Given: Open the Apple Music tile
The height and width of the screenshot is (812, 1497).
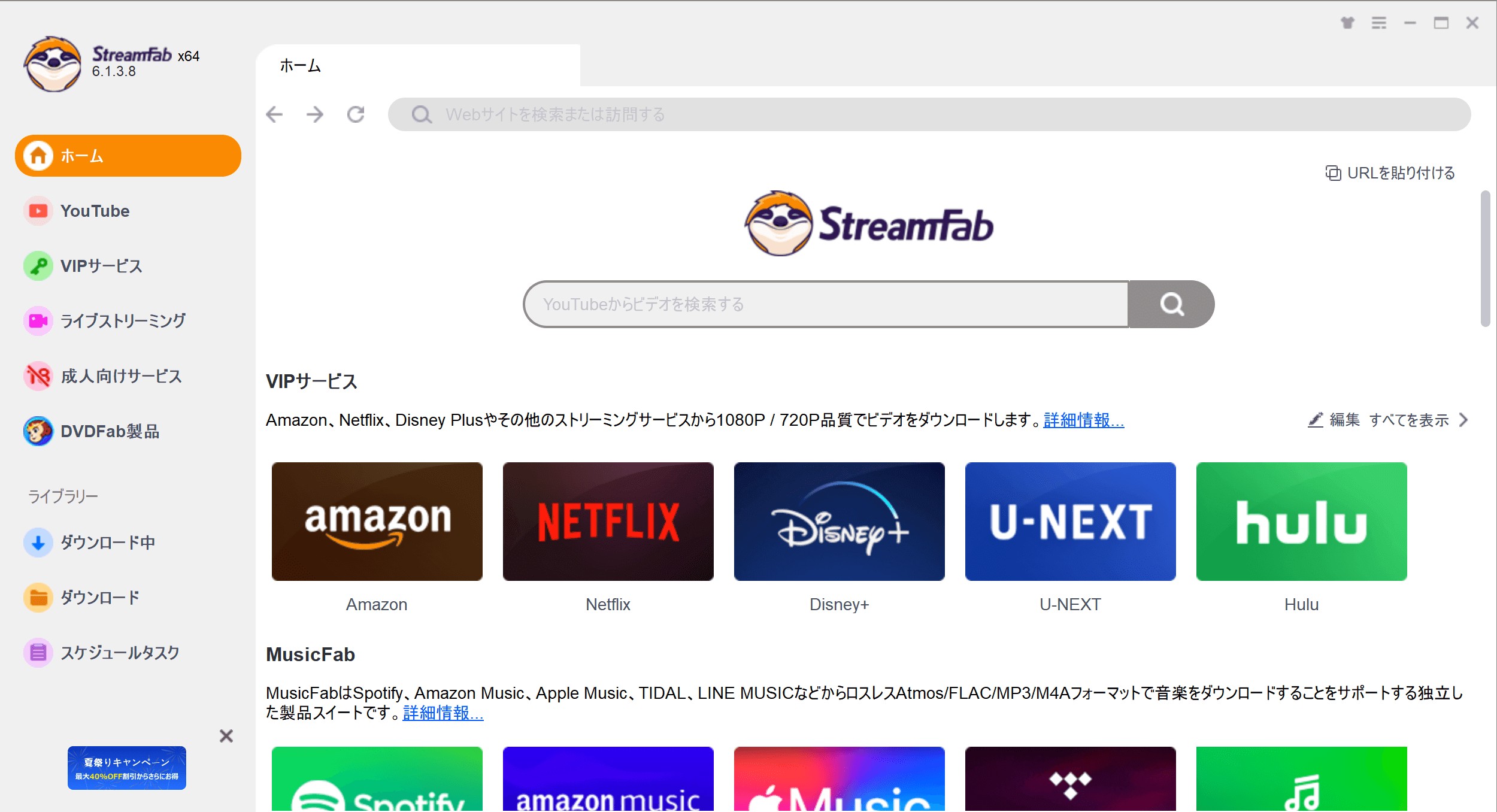Looking at the screenshot, I should click(x=840, y=779).
